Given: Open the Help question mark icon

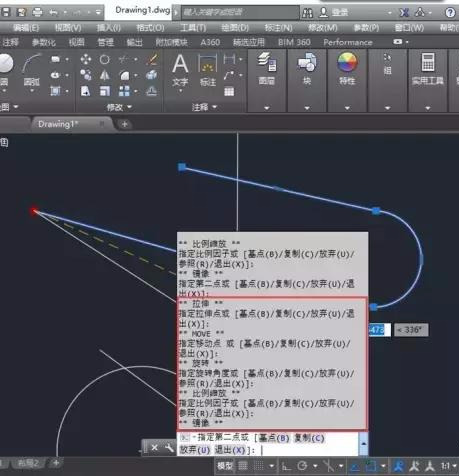Looking at the screenshot, I should [x=450, y=13].
